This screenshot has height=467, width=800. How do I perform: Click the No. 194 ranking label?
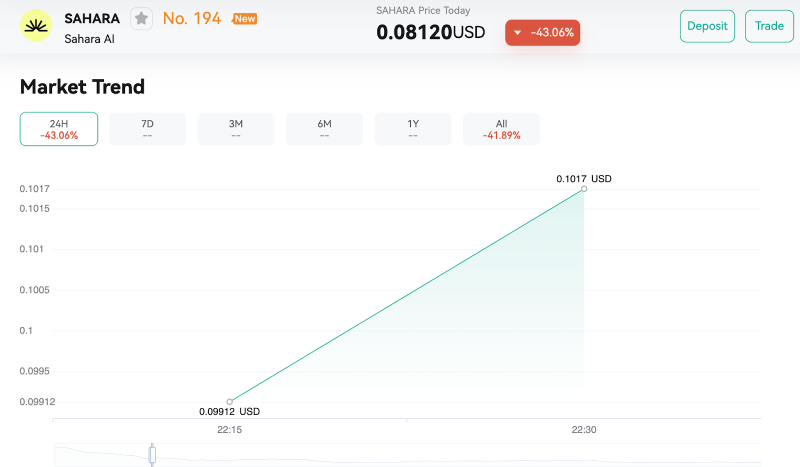[191, 18]
